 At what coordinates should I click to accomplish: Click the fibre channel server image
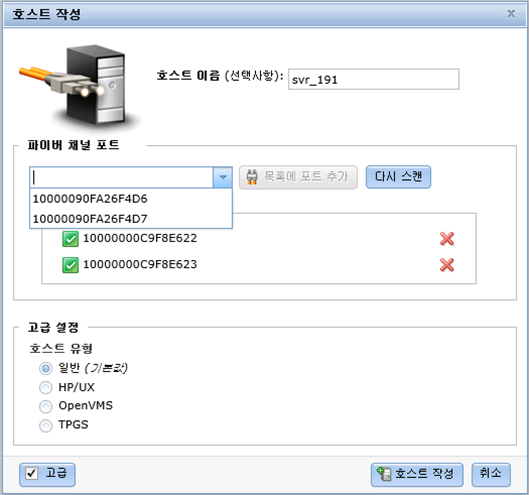[79, 86]
